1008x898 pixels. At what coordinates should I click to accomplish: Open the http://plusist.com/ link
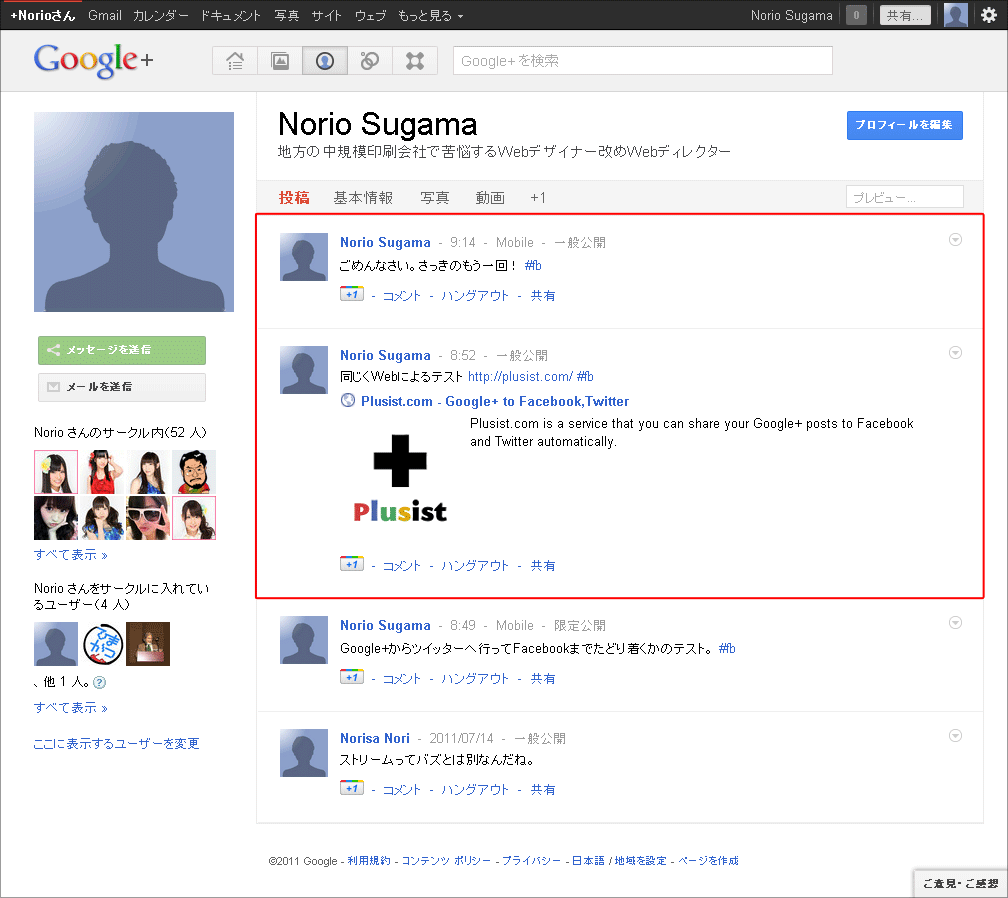tap(520, 376)
